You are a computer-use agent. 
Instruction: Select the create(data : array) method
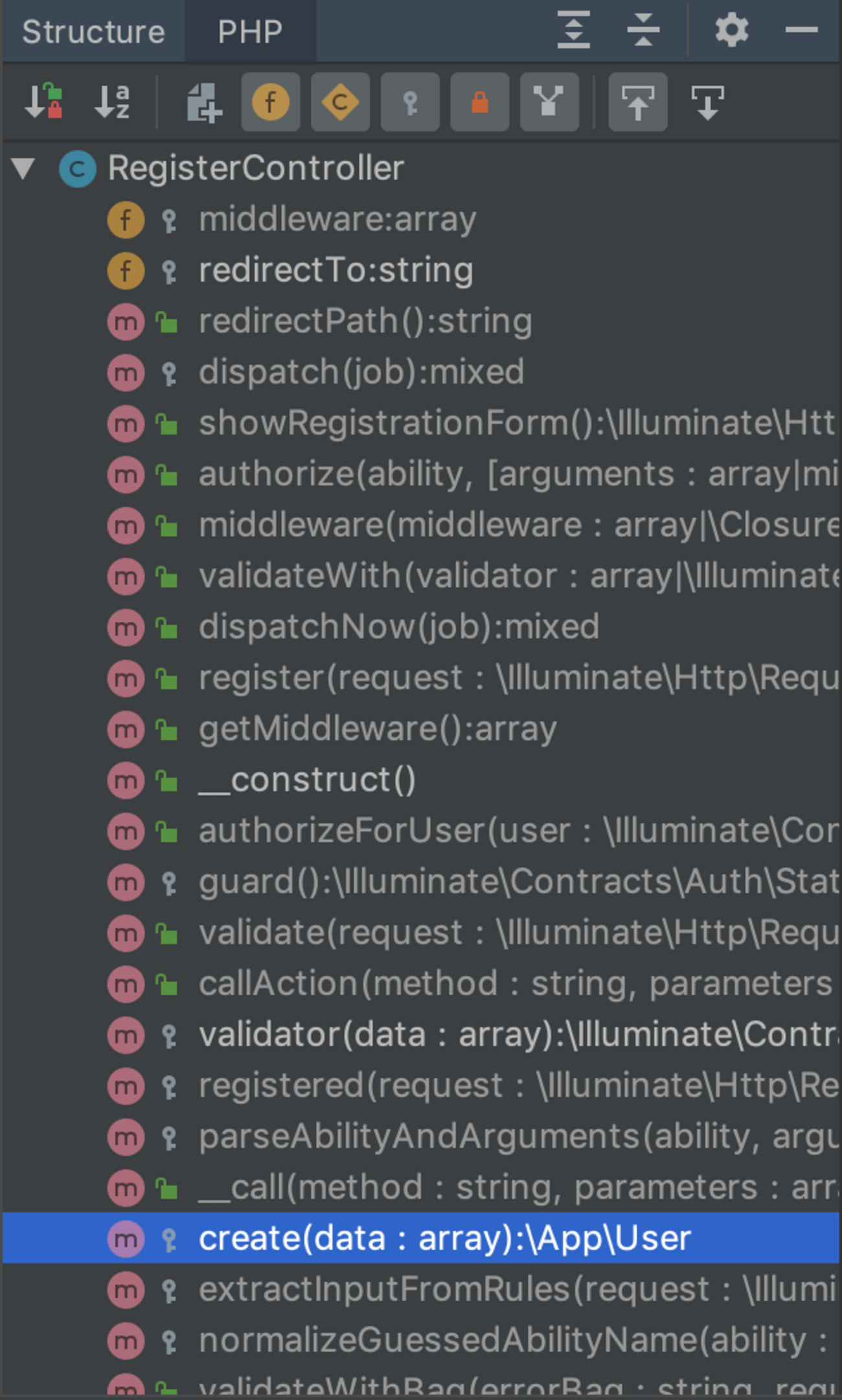point(444,1238)
